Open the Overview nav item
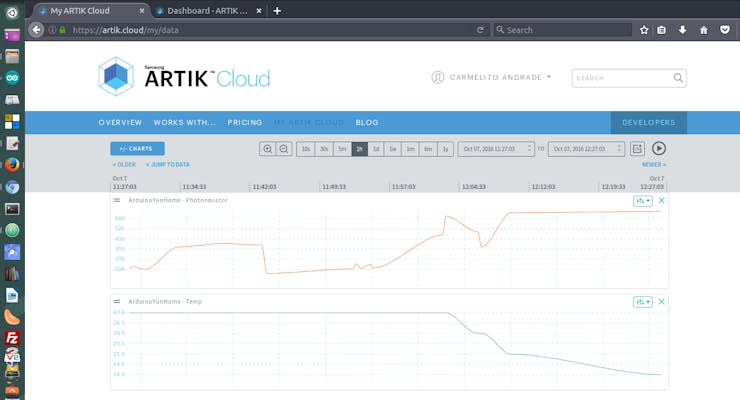 (x=120, y=123)
